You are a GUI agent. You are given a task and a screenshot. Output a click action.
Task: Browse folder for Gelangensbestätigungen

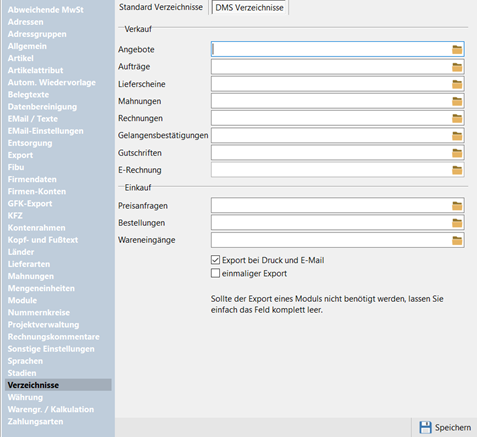coord(457,136)
